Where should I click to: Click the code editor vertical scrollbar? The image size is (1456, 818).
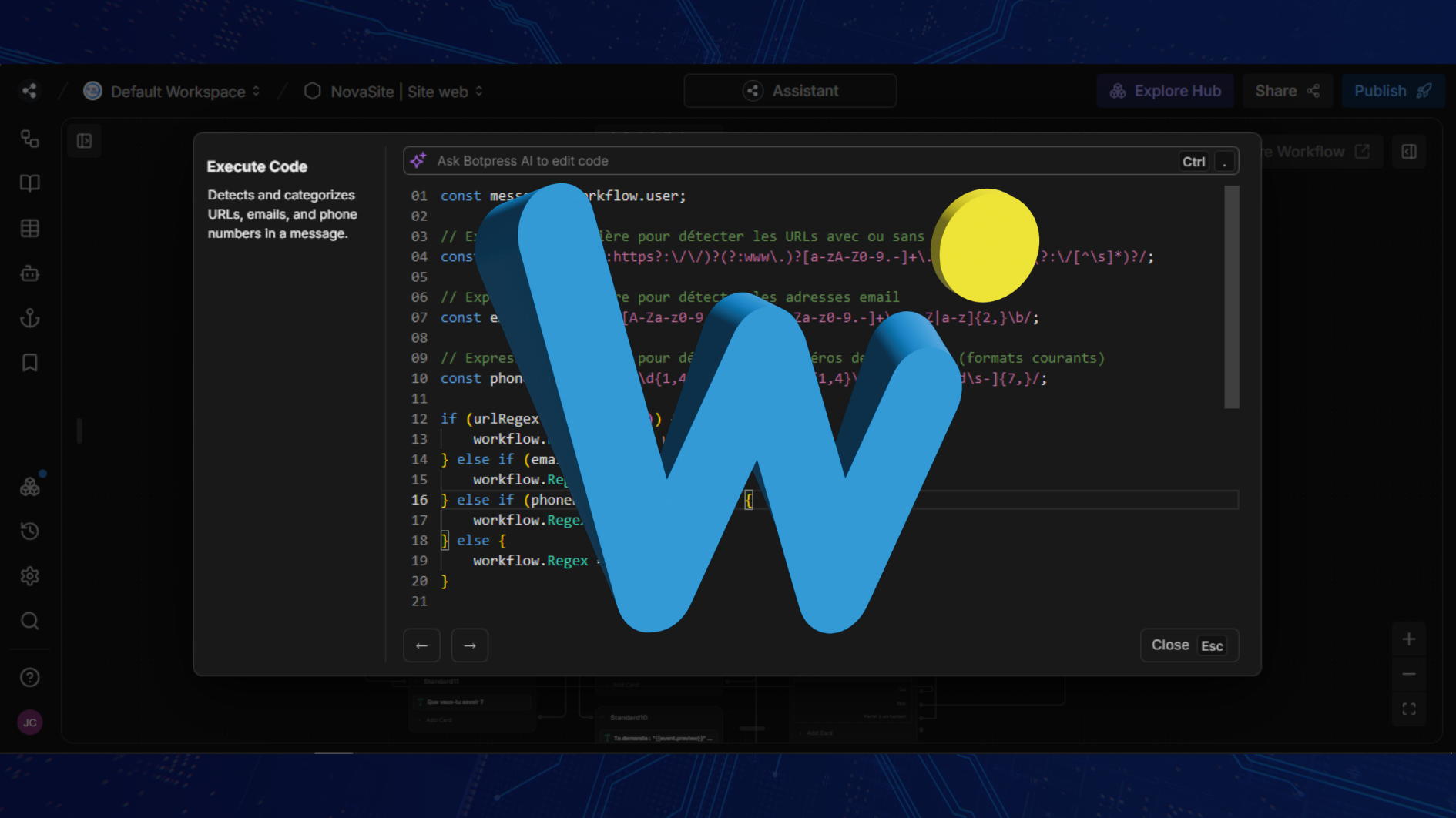(1232, 297)
